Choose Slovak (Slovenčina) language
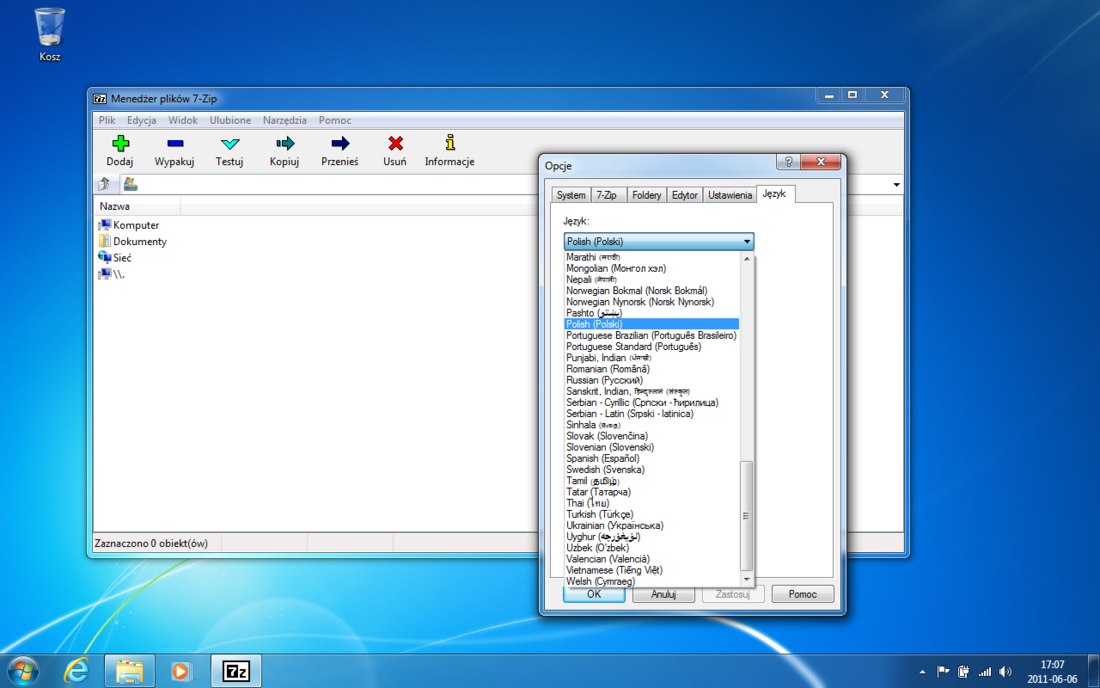The height and width of the screenshot is (688, 1100). point(652,436)
